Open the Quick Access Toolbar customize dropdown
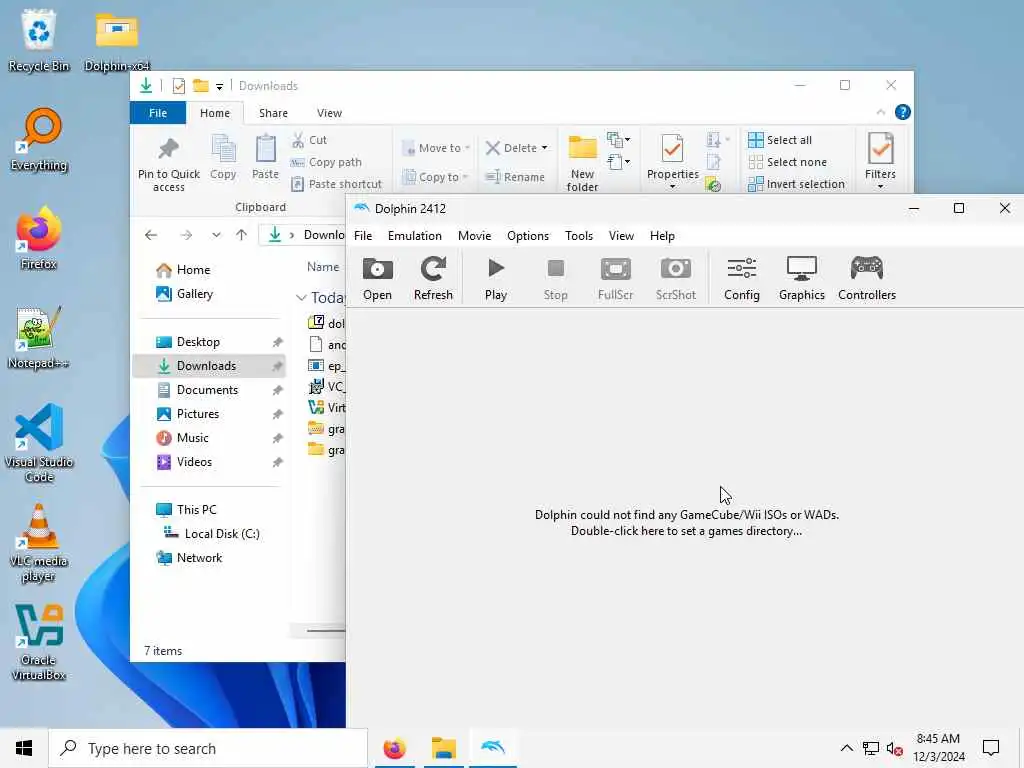This screenshot has height=768, width=1024. tap(219, 86)
